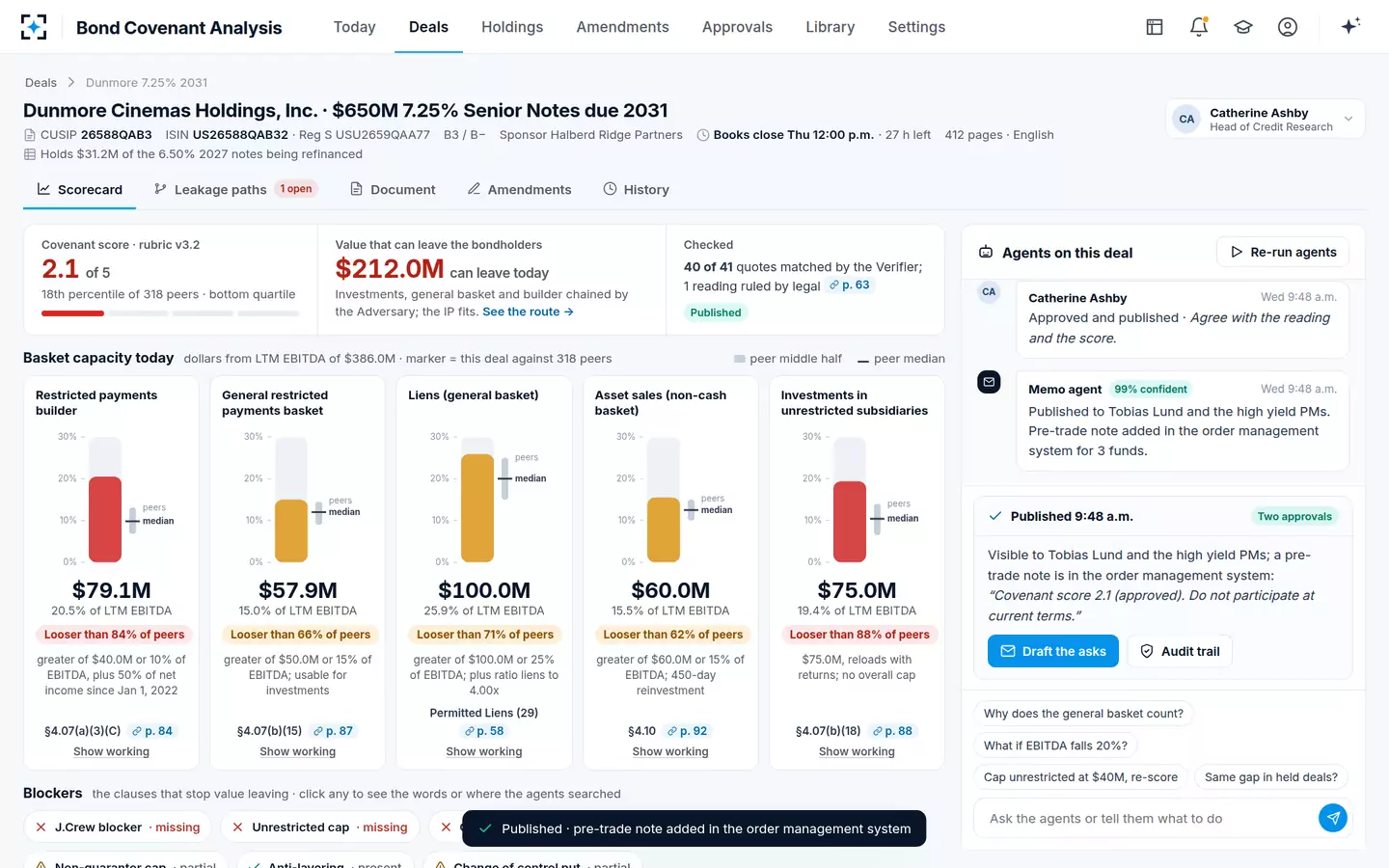Click the Draft the asks button
1389x868 pixels.
point(1053,651)
